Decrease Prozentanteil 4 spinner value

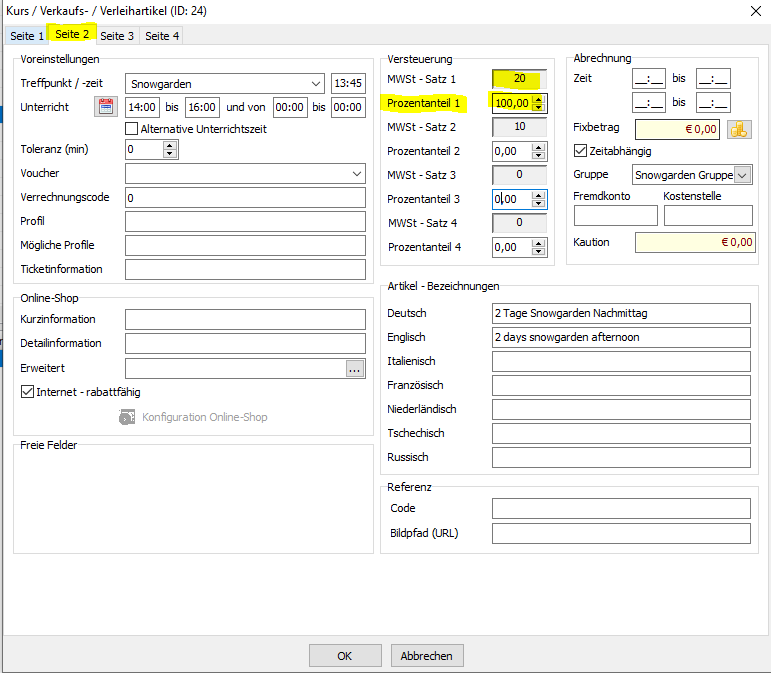pyautogui.click(x=538, y=251)
